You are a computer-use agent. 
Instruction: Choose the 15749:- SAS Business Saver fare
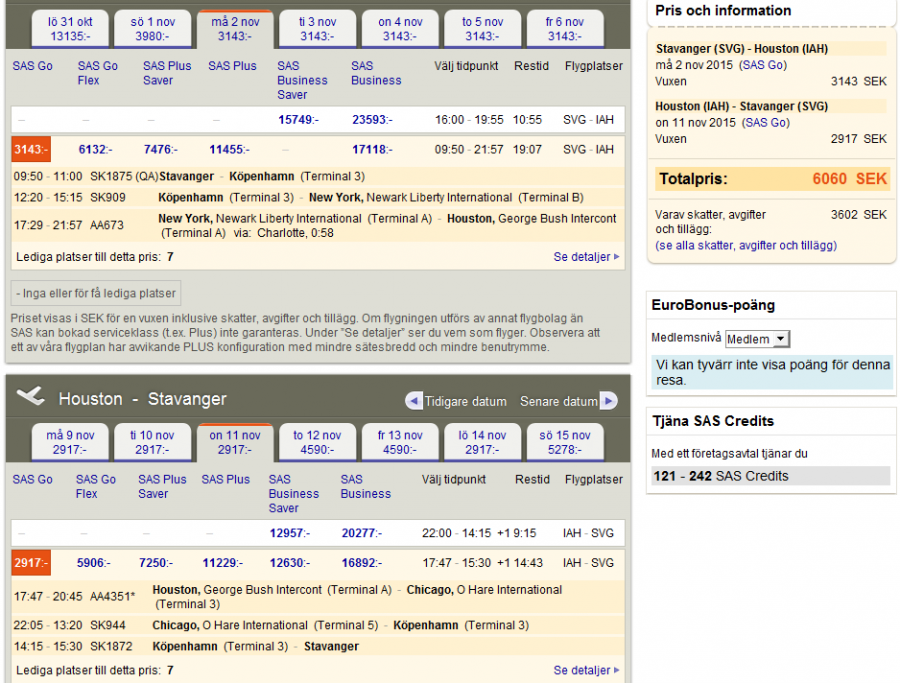[x=298, y=120]
